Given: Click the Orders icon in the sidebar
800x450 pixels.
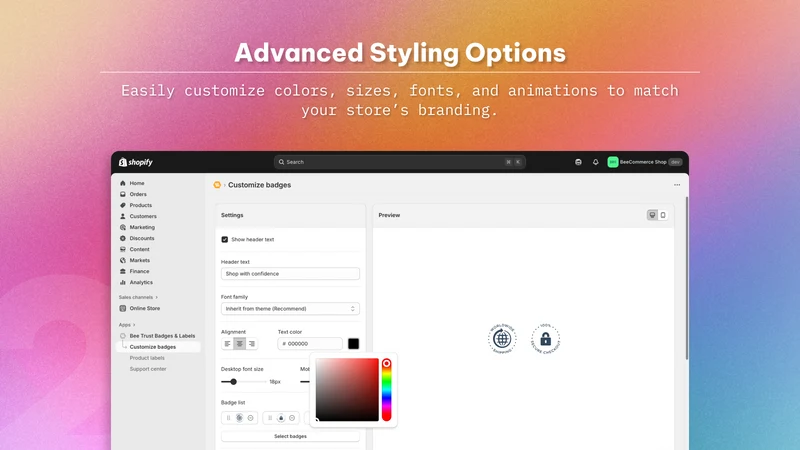Looking at the screenshot, I should coord(122,194).
